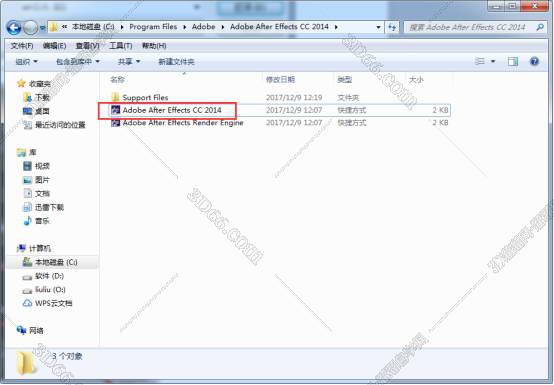Sort by the 大小 column header

click(x=416, y=80)
